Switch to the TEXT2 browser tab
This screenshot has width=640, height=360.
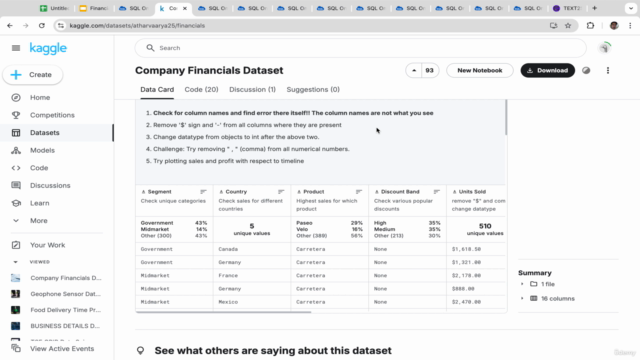[x=567, y=8]
